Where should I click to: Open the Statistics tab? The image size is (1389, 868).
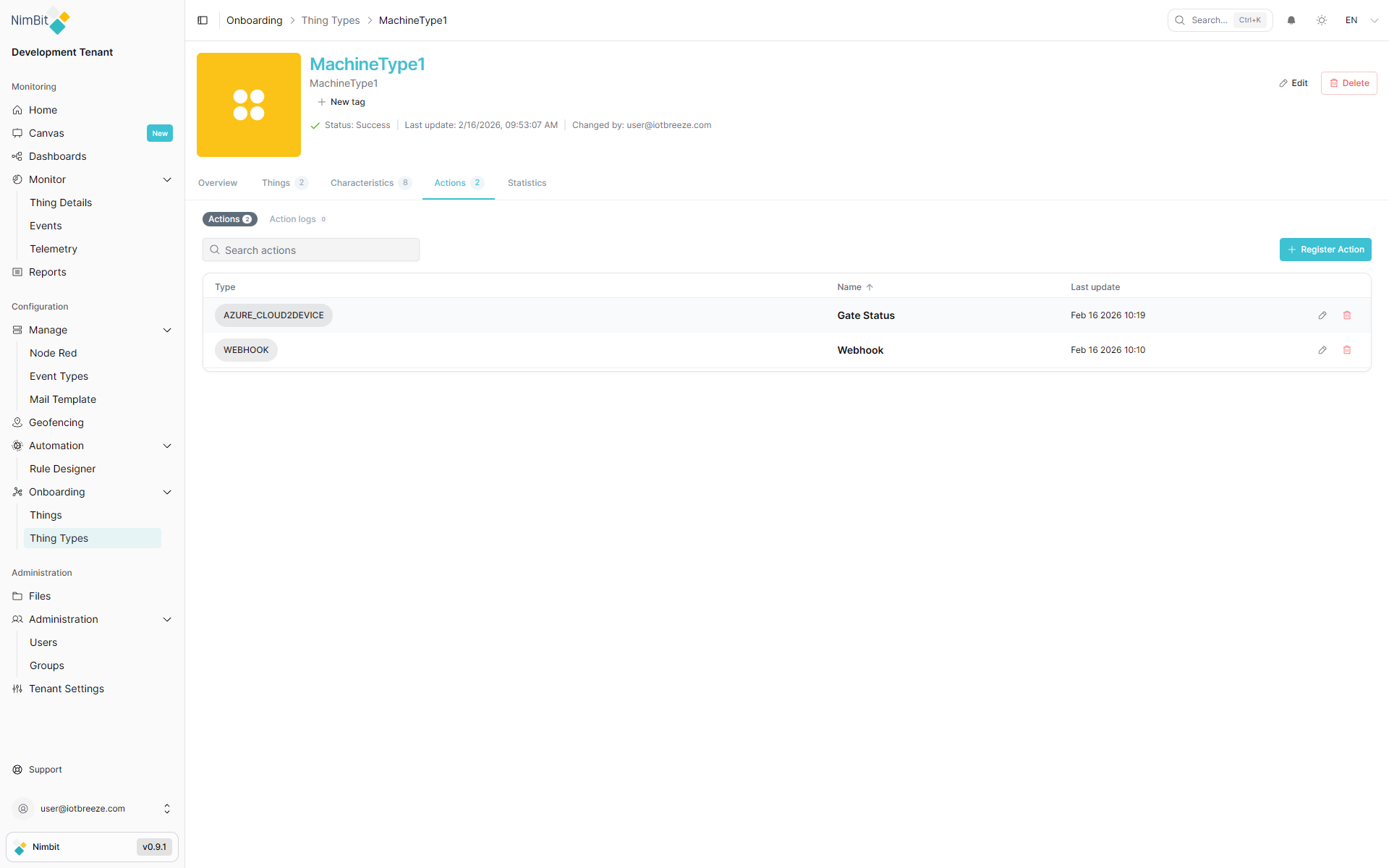527,183
